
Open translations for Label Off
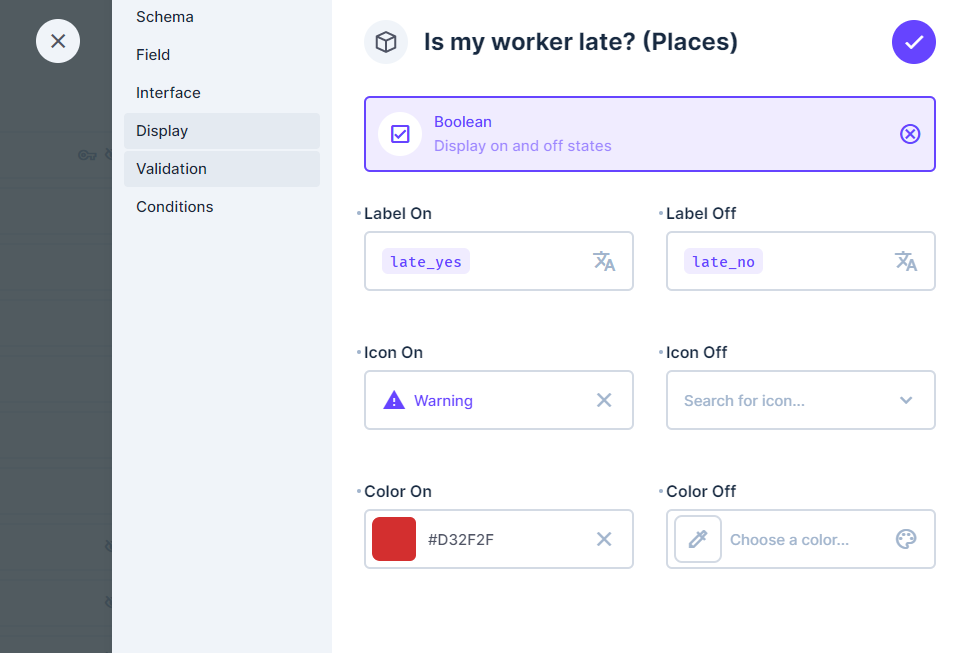point(906,261)
